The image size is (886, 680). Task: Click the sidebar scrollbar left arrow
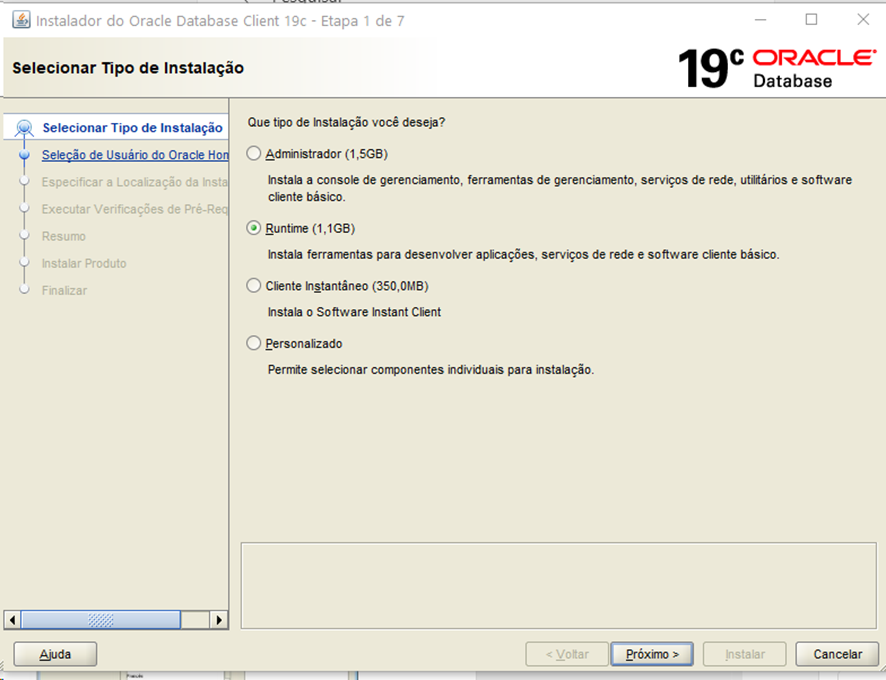12,620
